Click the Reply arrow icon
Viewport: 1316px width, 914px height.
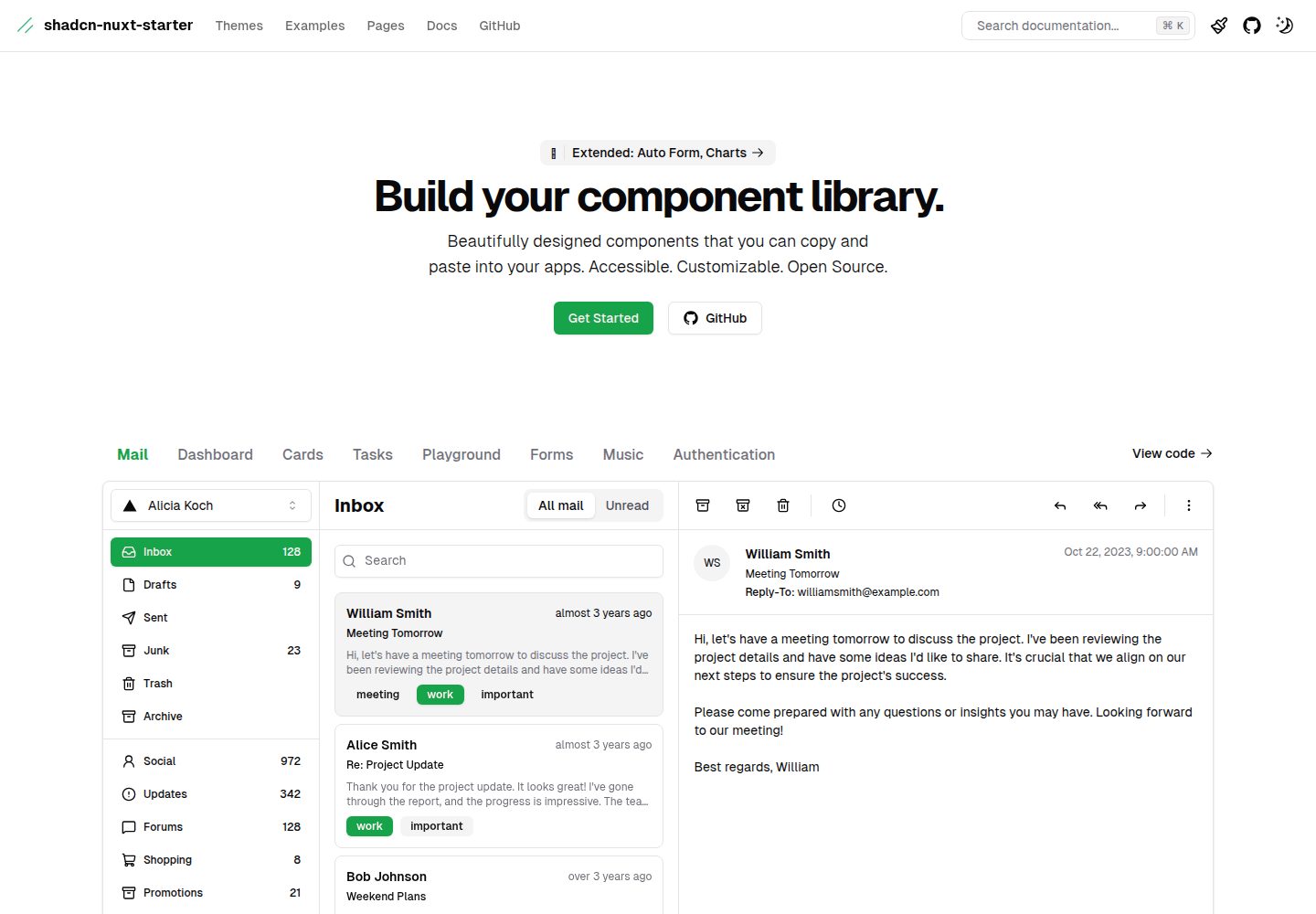(x=1060, y=505)
